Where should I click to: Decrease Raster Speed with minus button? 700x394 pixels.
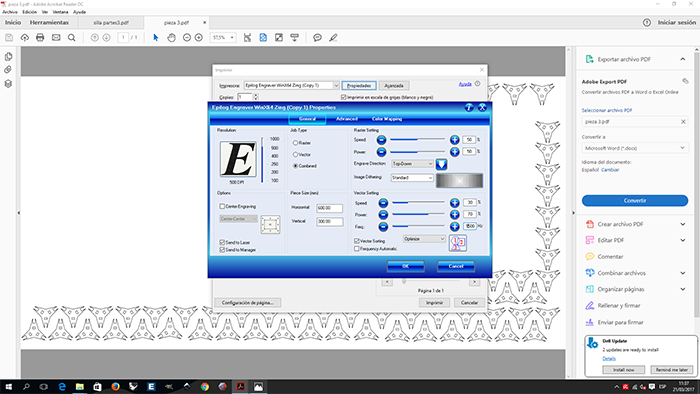tap(381, 140)
